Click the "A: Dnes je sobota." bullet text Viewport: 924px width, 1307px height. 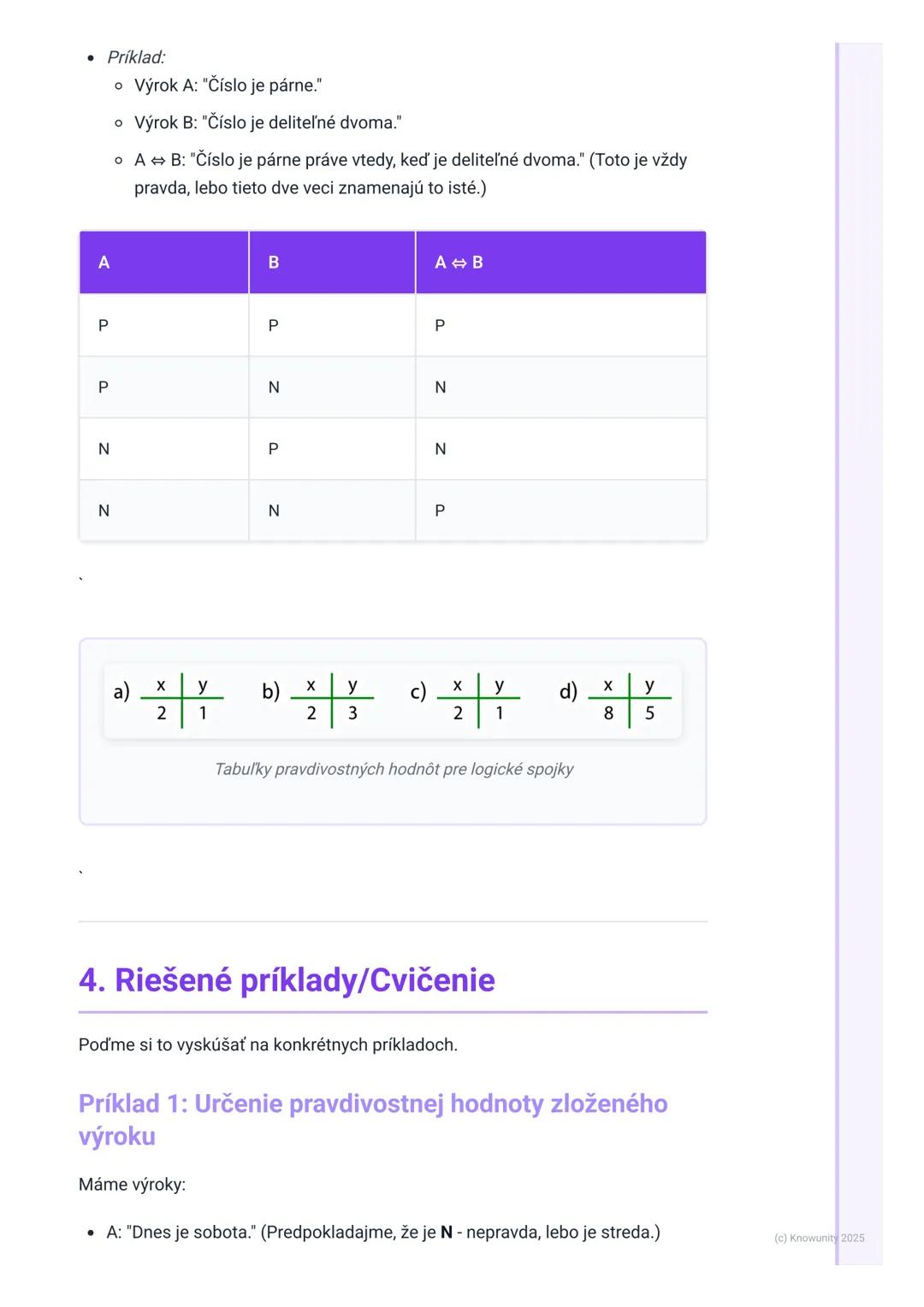pos(181,1233)
